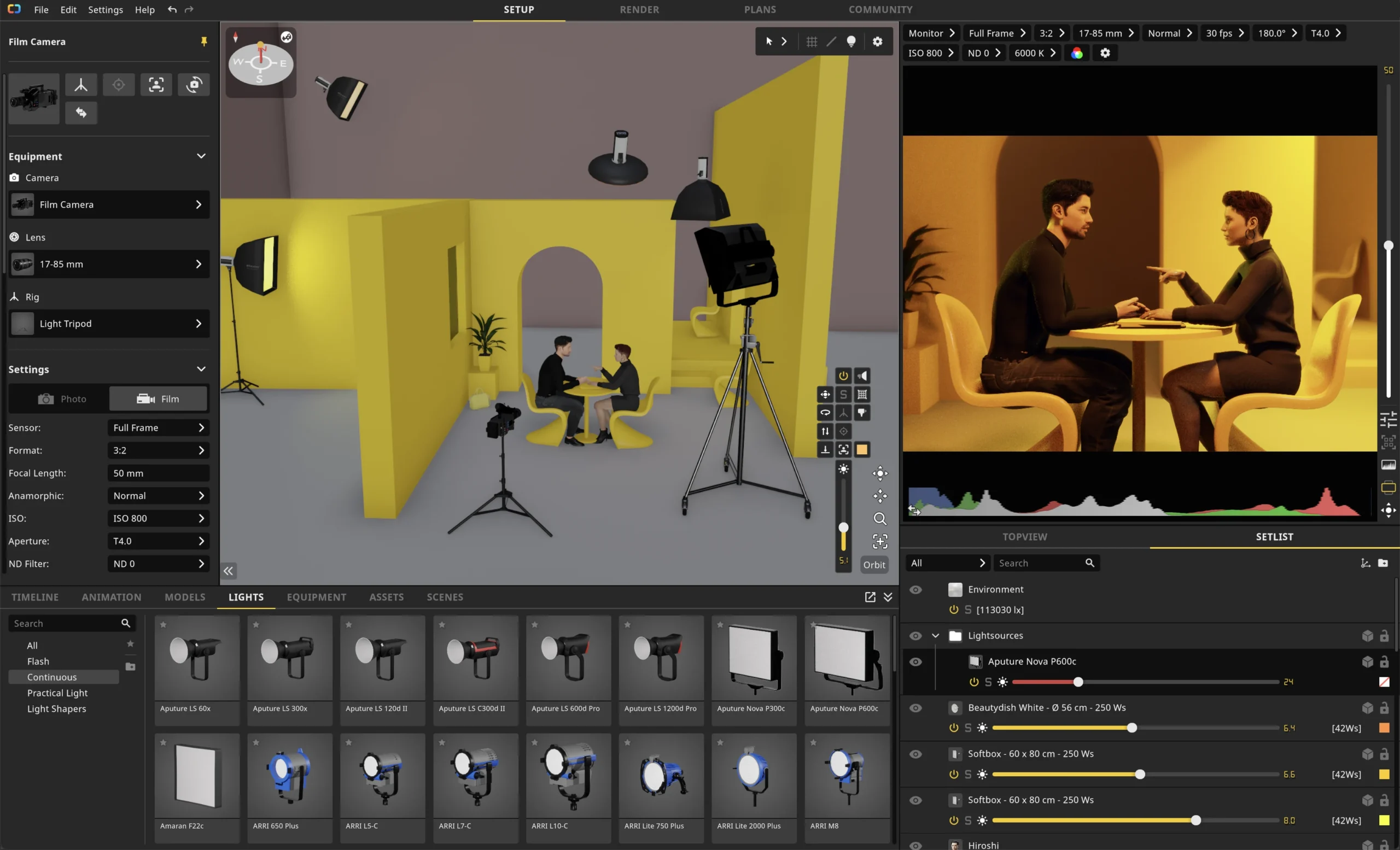Click the Orbit button in viewport
1400x850 pixels.
point(874,565)
